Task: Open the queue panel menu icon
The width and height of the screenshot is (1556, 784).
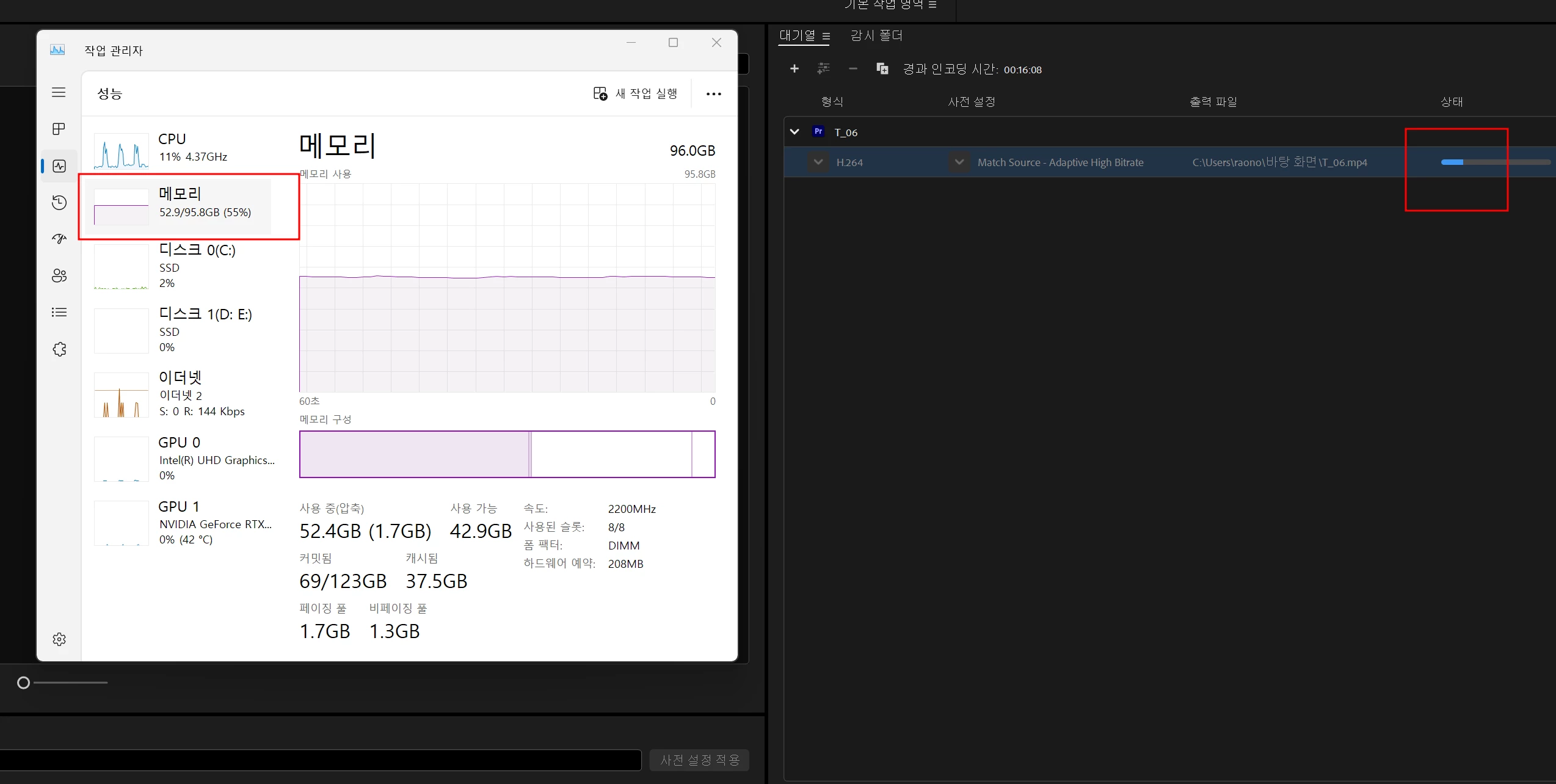Action: [x=826, y=36]
